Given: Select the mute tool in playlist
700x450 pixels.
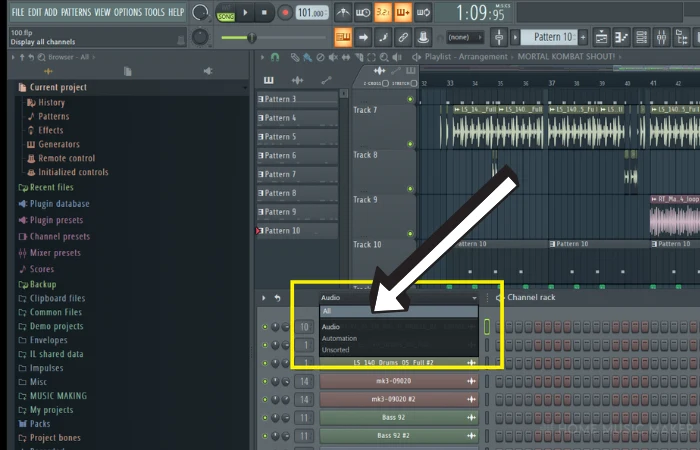Looking at the screenshot, I should [x=333, y=57].
